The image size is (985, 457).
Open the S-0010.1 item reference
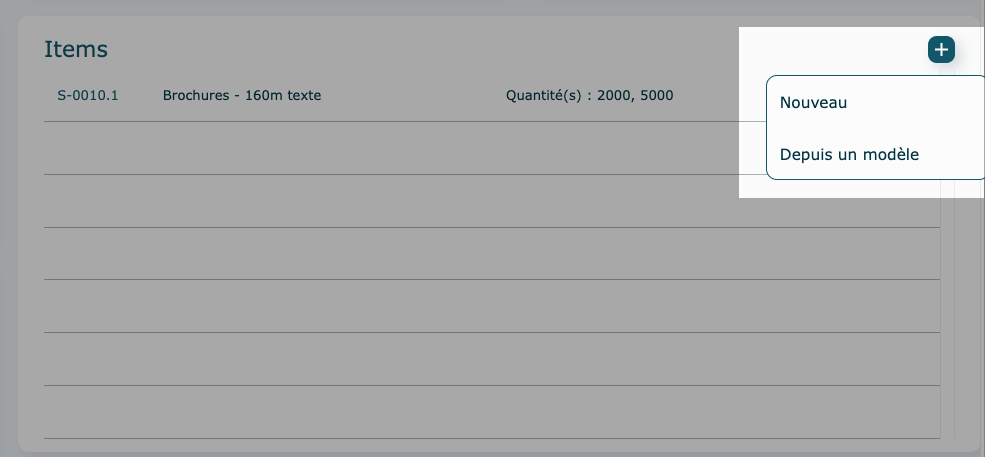(88, 96)
